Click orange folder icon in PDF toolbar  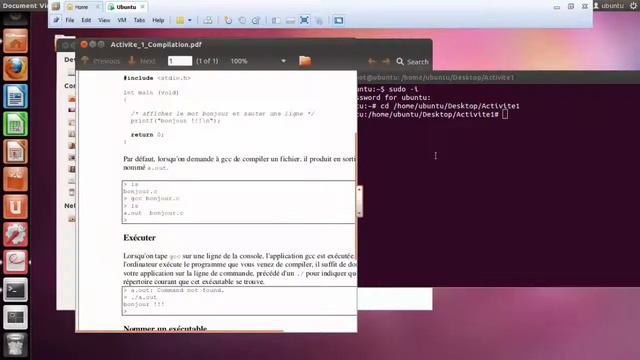[305, 61]
